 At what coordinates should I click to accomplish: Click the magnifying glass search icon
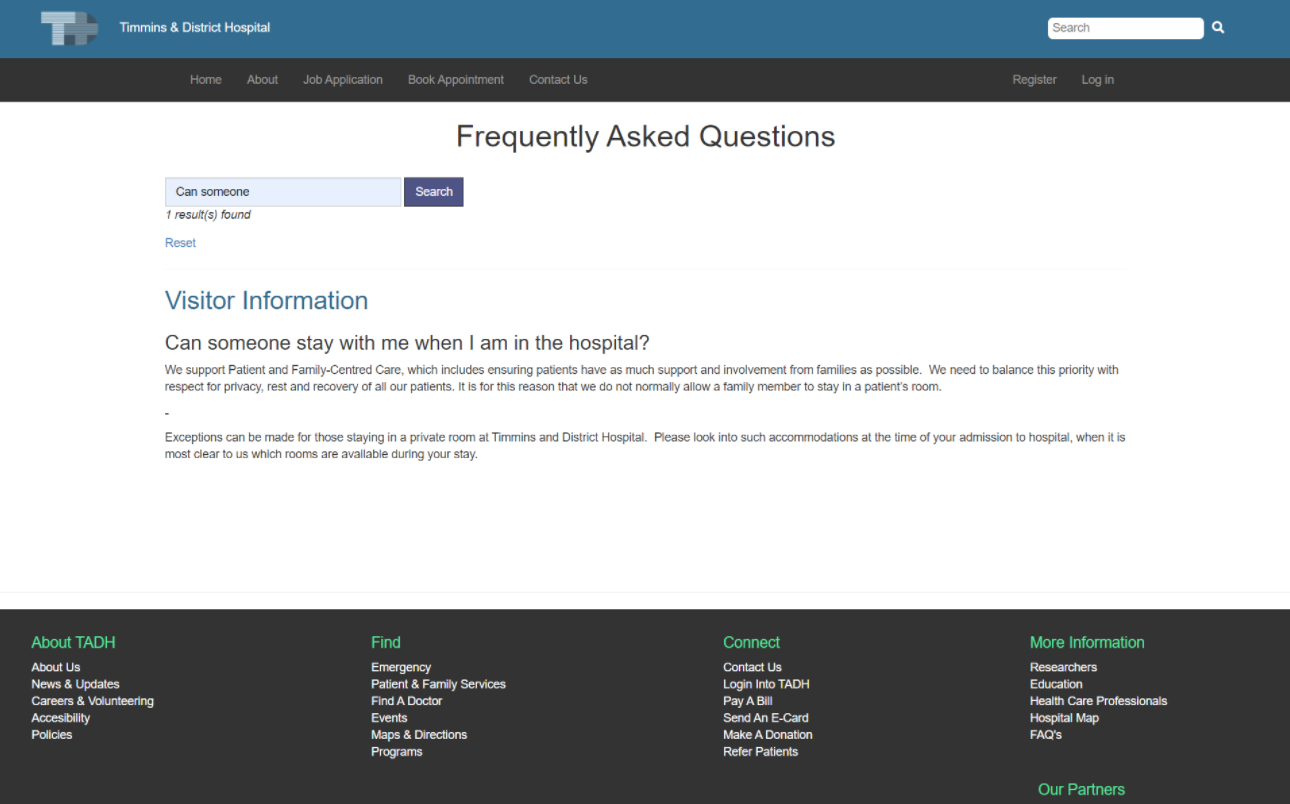tap(1218, 28)
